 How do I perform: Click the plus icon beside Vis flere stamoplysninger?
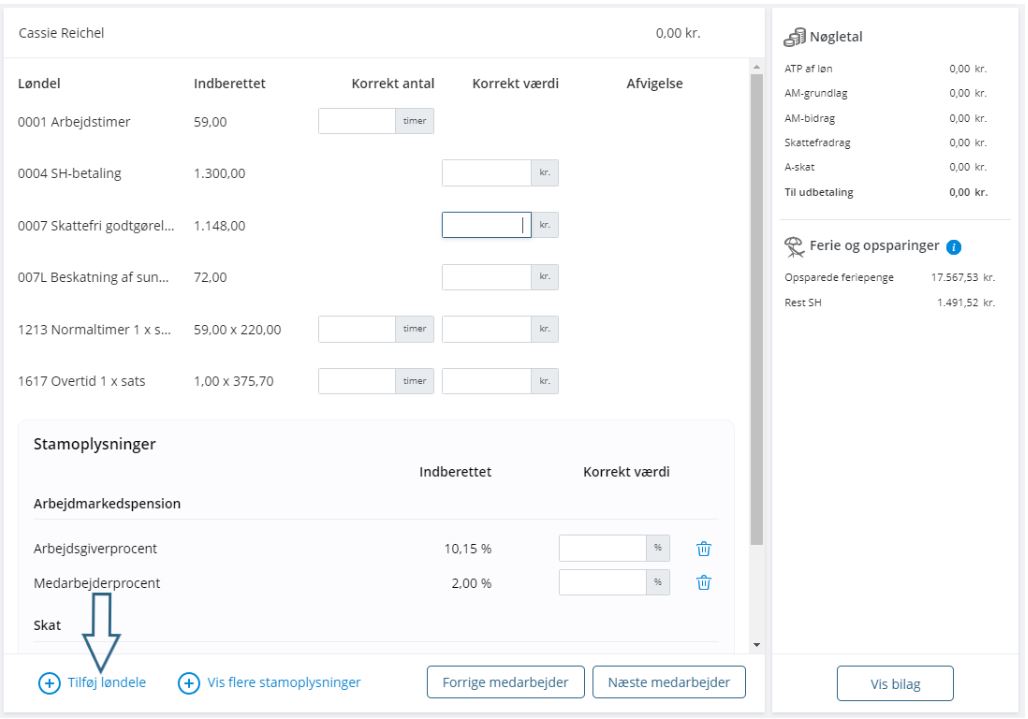(188, 683)
